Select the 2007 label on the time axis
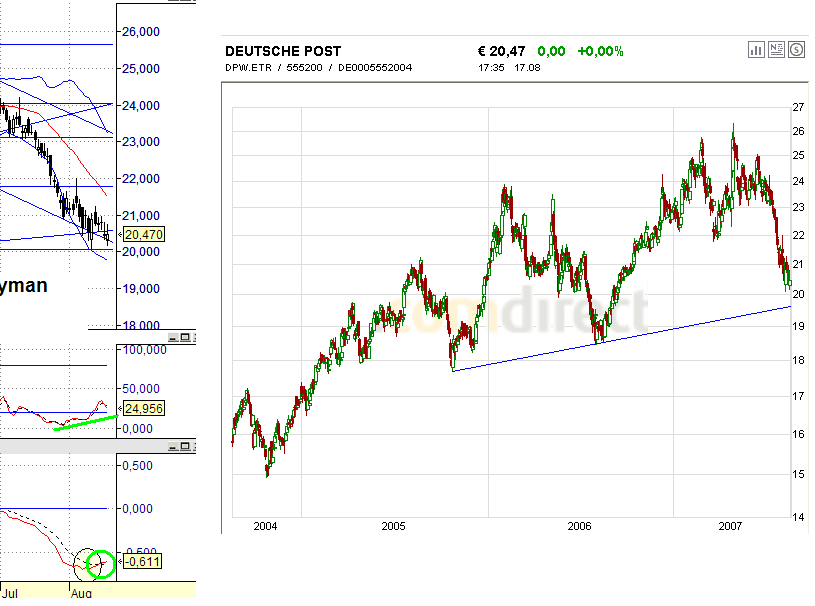This screenshot has width=815, height=606. pos(730,525)
